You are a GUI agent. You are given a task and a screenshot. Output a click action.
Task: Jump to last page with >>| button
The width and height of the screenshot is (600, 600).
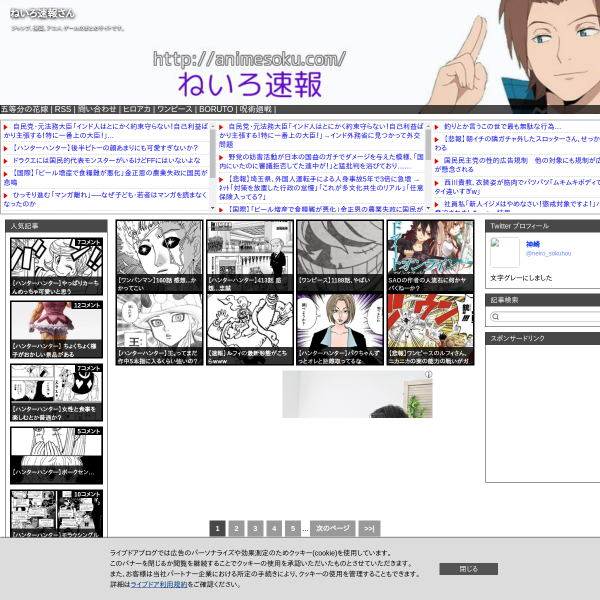click(x=369, y=528)
